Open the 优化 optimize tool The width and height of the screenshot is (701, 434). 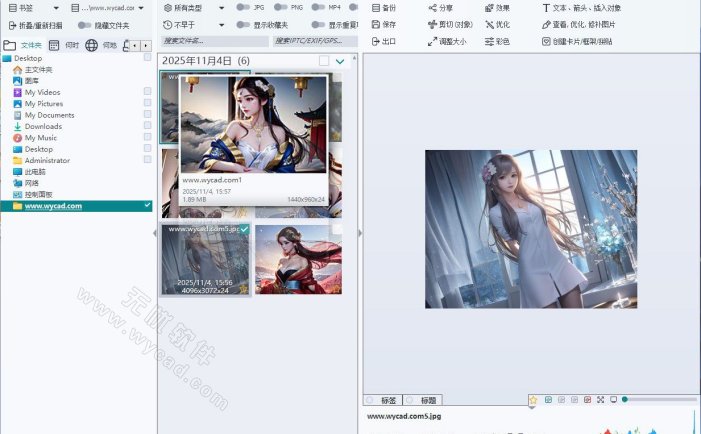tap(497, 25)
